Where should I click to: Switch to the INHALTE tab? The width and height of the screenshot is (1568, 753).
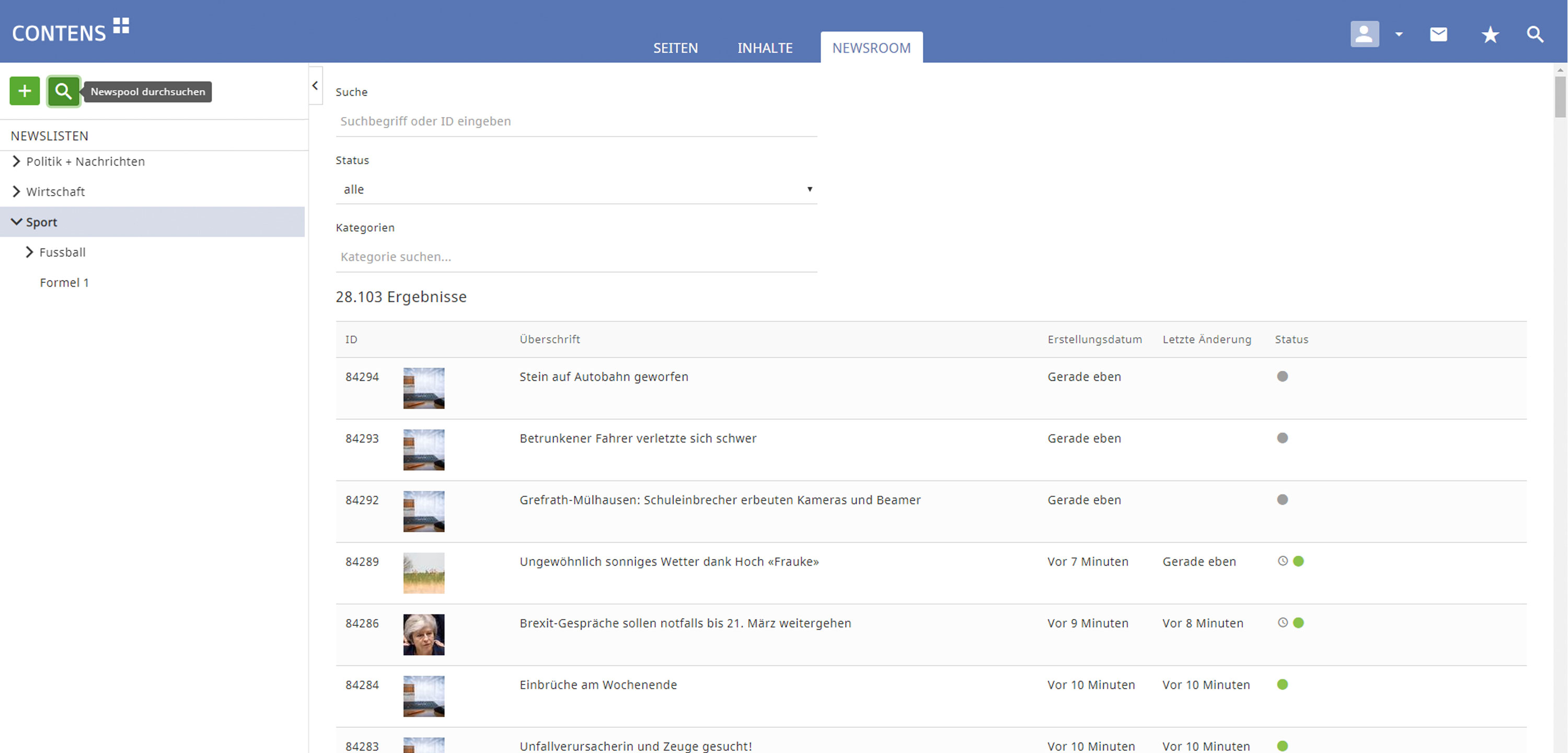click(765, 48)
